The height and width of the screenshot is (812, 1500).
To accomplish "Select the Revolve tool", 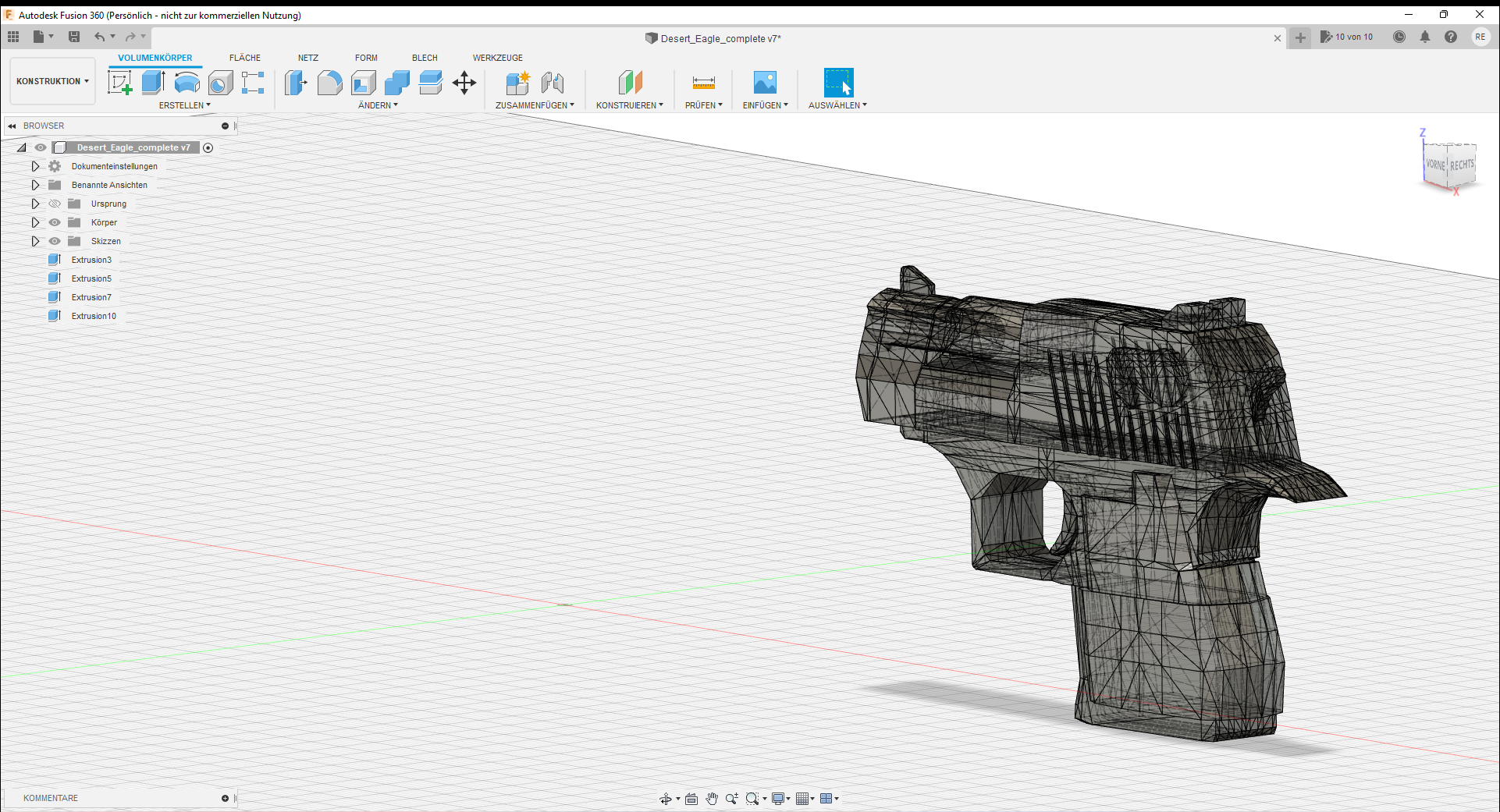I will (x=187, y=82).
